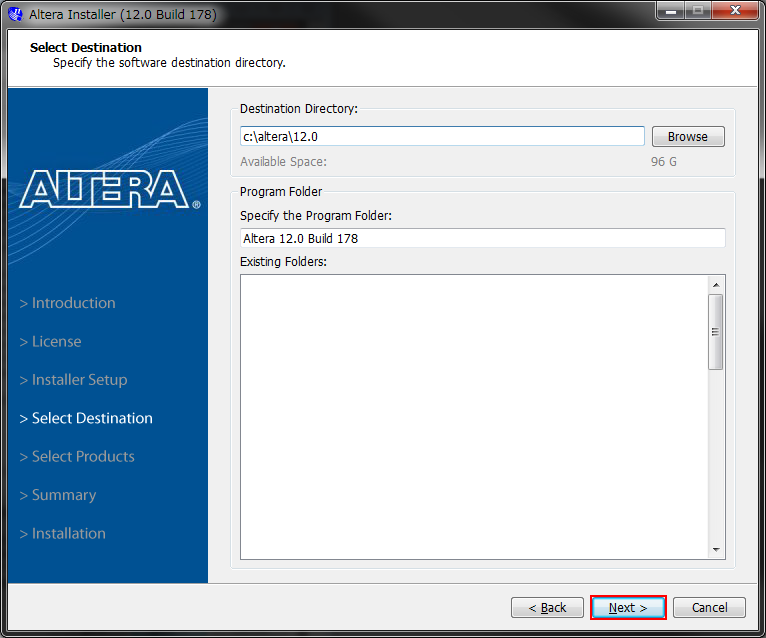
Task: Click the Destination Directory label
Action: 298,108
